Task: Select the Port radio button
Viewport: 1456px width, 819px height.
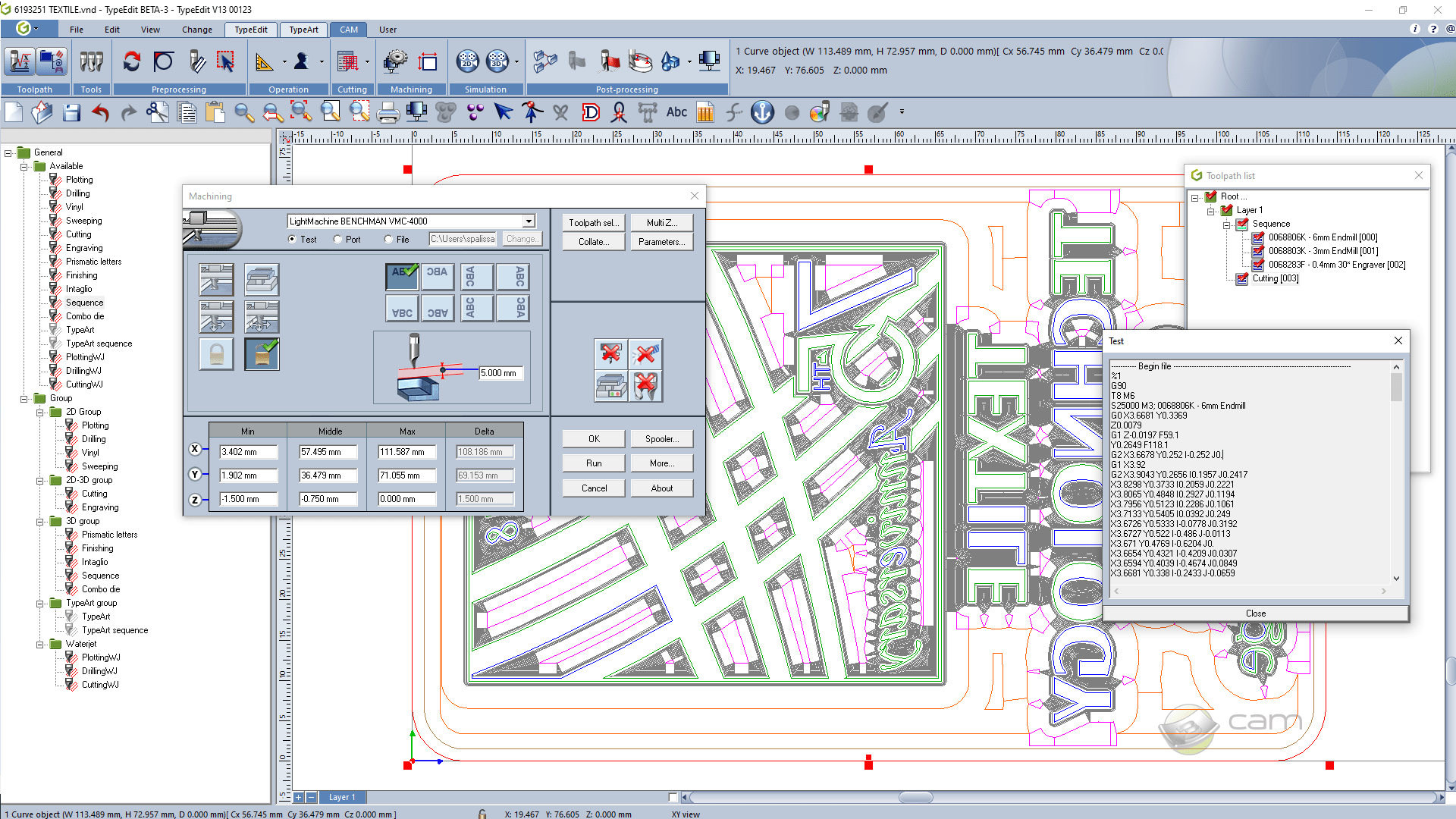Action: point(338,240)
